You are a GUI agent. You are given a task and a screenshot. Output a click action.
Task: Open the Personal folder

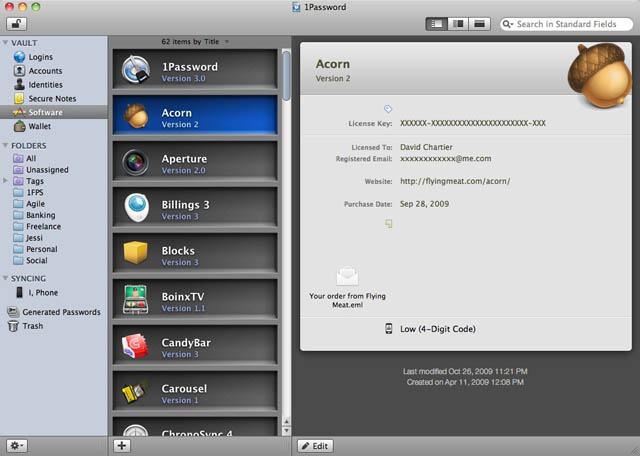click(42, 249)
